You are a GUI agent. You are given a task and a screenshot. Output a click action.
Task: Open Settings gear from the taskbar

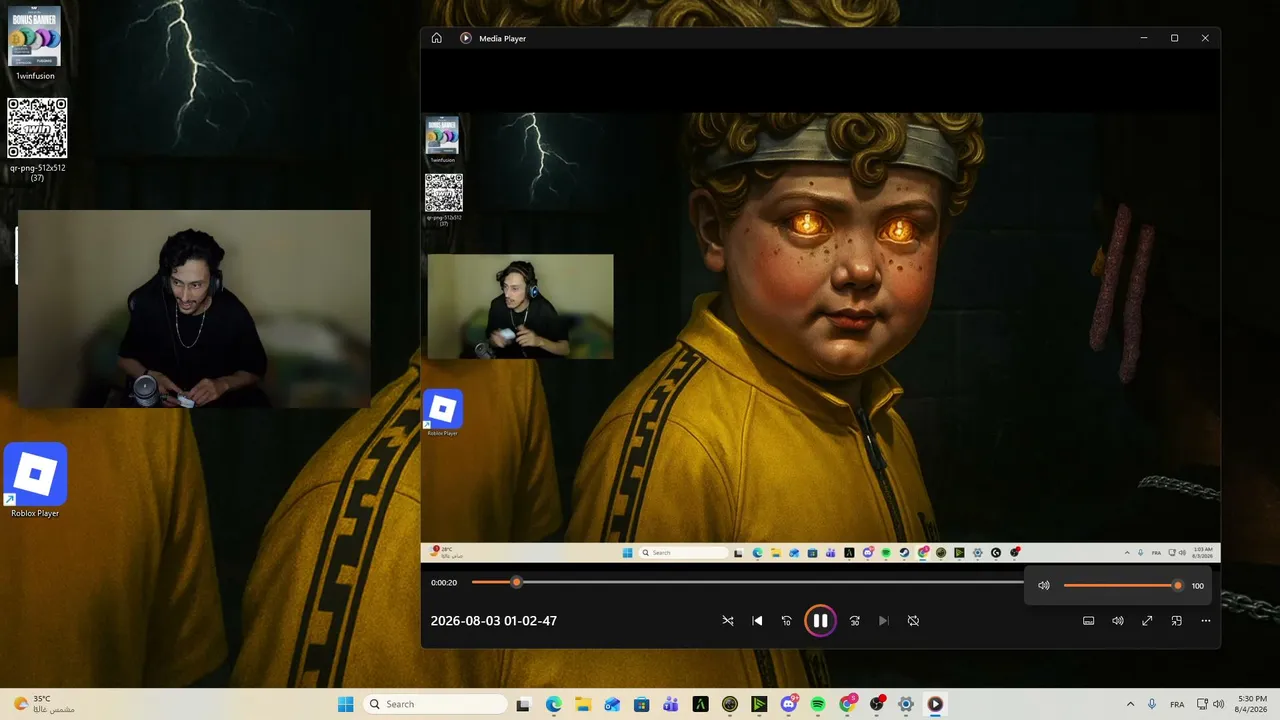pyautogui.click(x=906, y=704)
